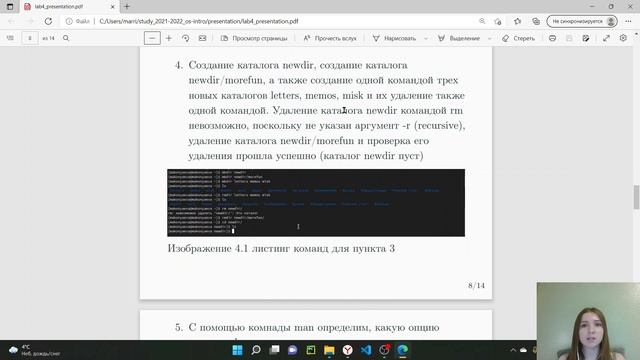This screenshot has width=640, height=360.
Task: Open the Windows Start menu
Action: [x=237, y=350]
